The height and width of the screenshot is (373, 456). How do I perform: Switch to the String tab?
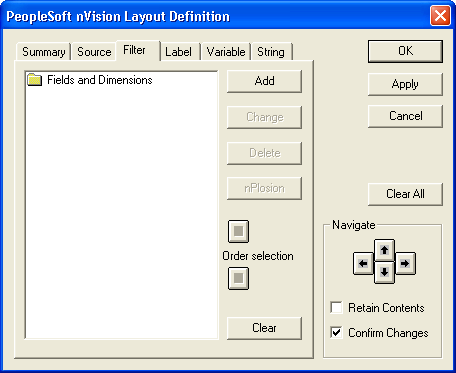[271, 52]
